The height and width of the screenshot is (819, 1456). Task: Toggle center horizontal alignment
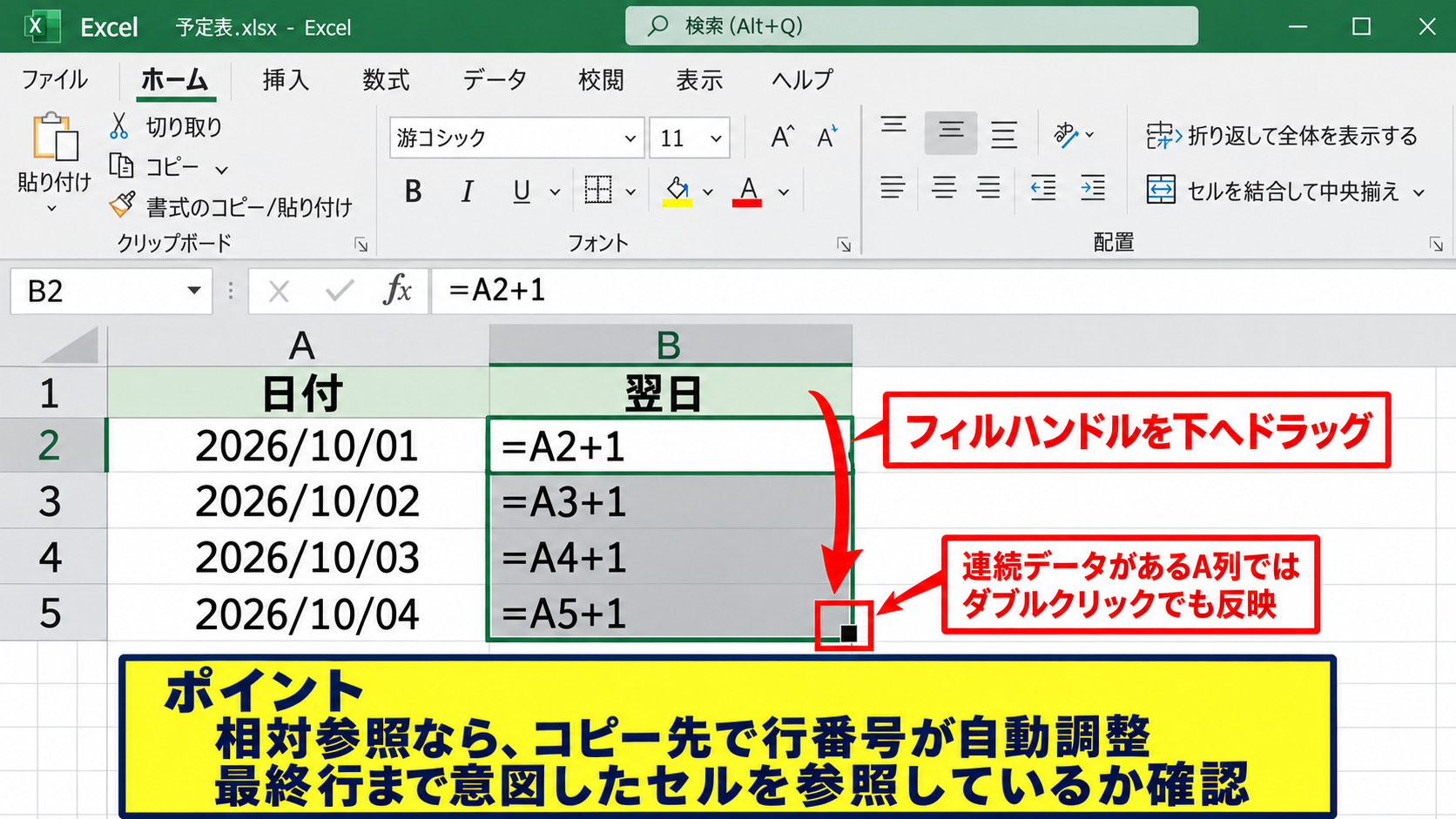[x=944, y=187]
